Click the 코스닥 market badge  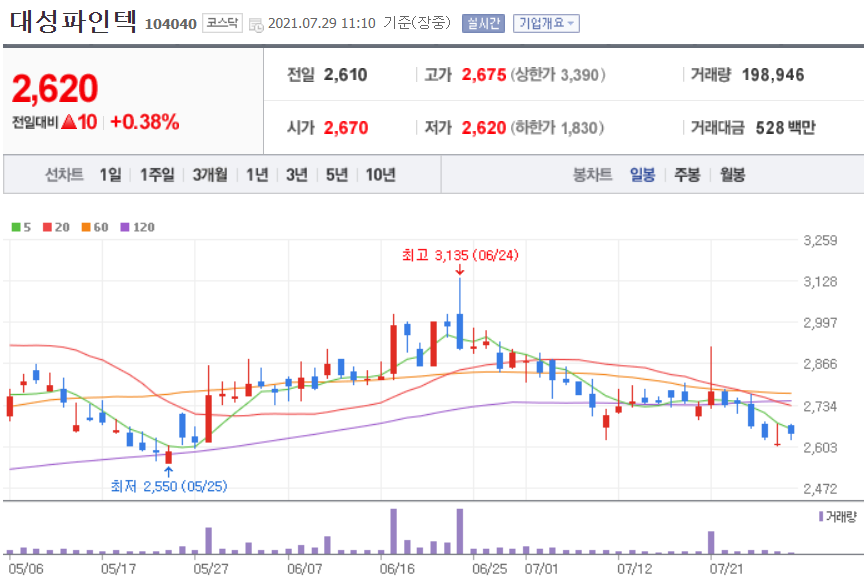tap(222, 23)
